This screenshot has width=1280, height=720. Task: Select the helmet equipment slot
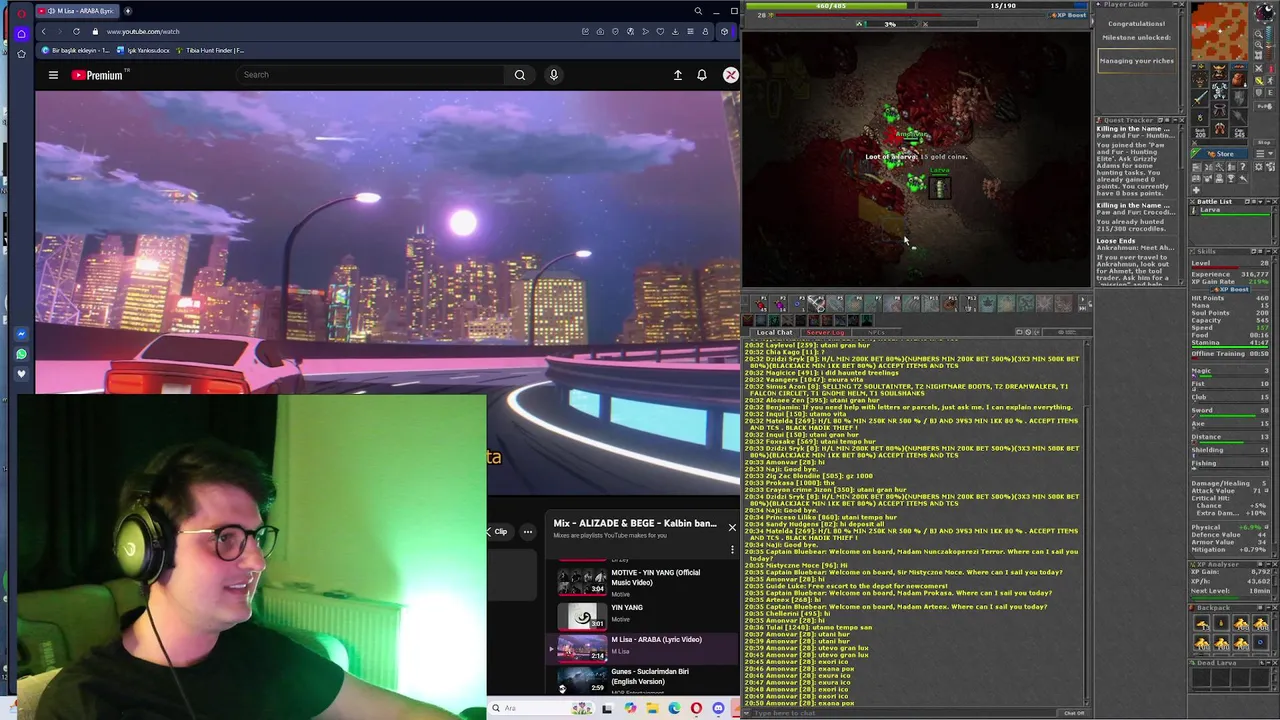point(1220,71)
